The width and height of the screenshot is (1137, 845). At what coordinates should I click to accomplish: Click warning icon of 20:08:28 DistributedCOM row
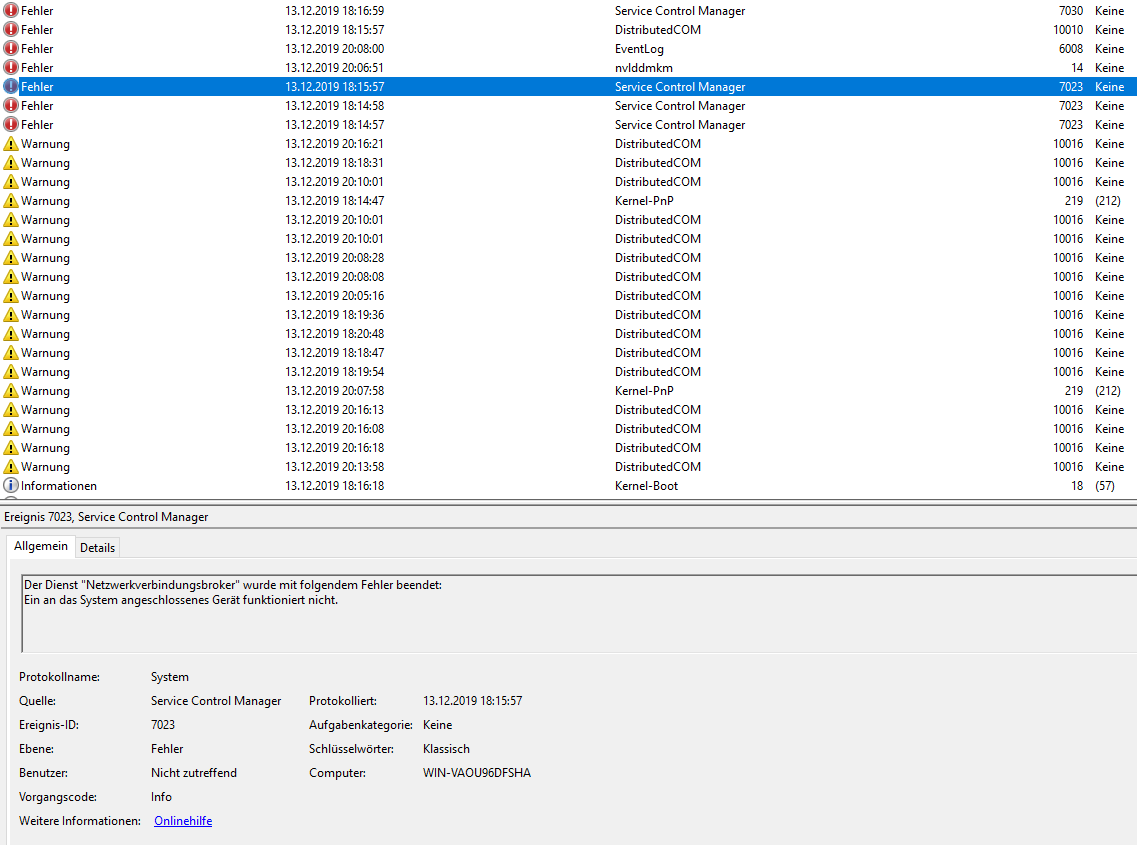11,257
